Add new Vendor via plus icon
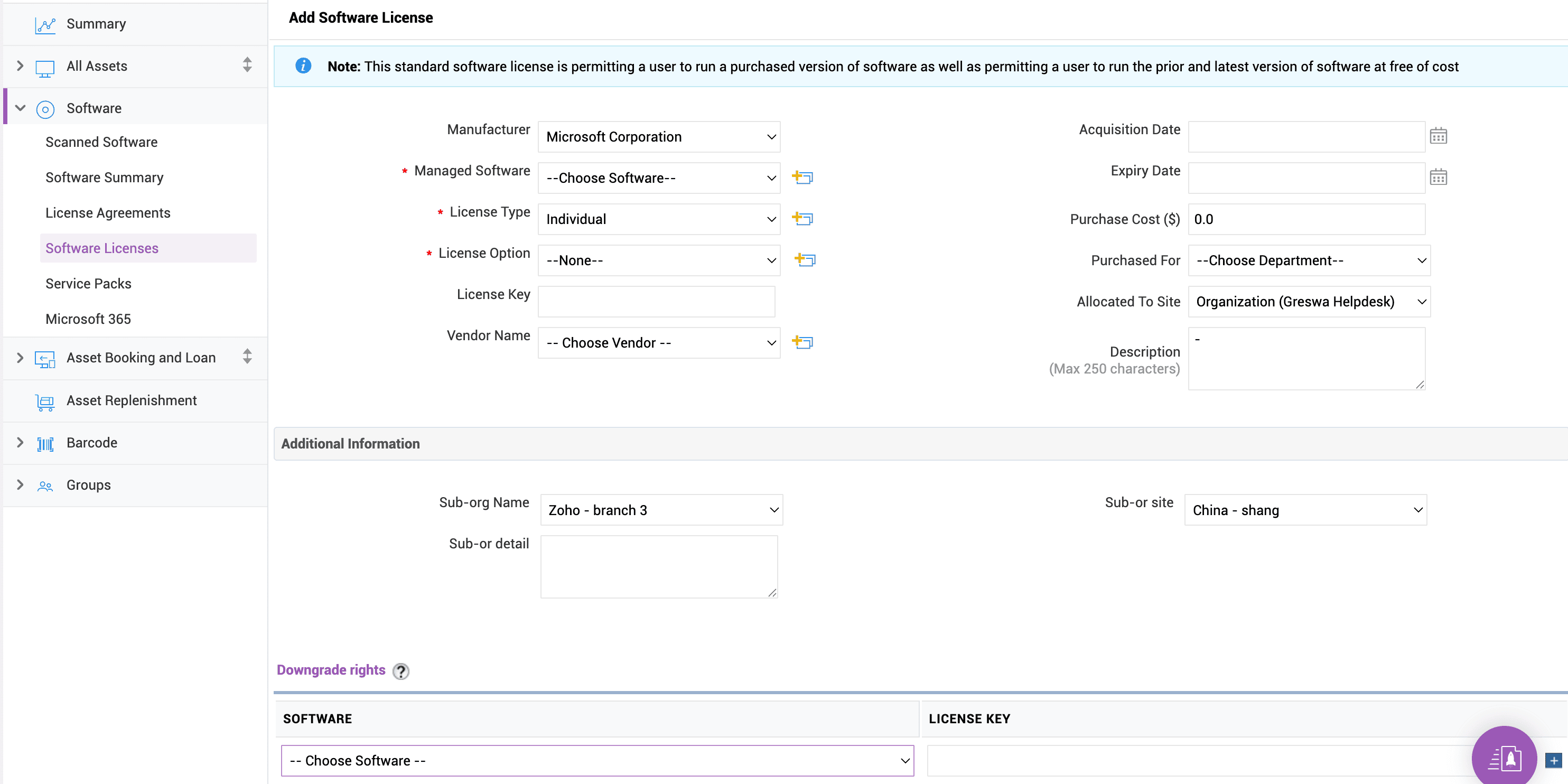The height and width of the screenshot is (784, 1568). [x=802, y=342]
